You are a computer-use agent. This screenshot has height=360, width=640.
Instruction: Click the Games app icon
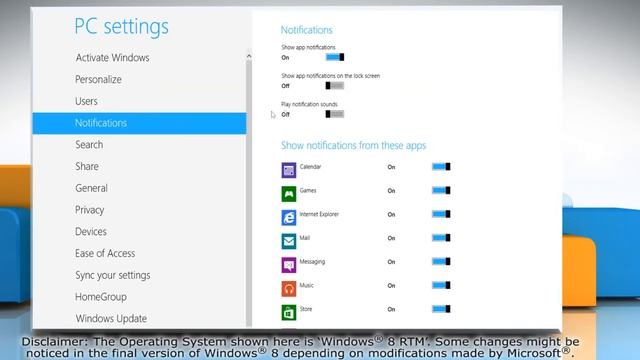(x=289, y=194)
